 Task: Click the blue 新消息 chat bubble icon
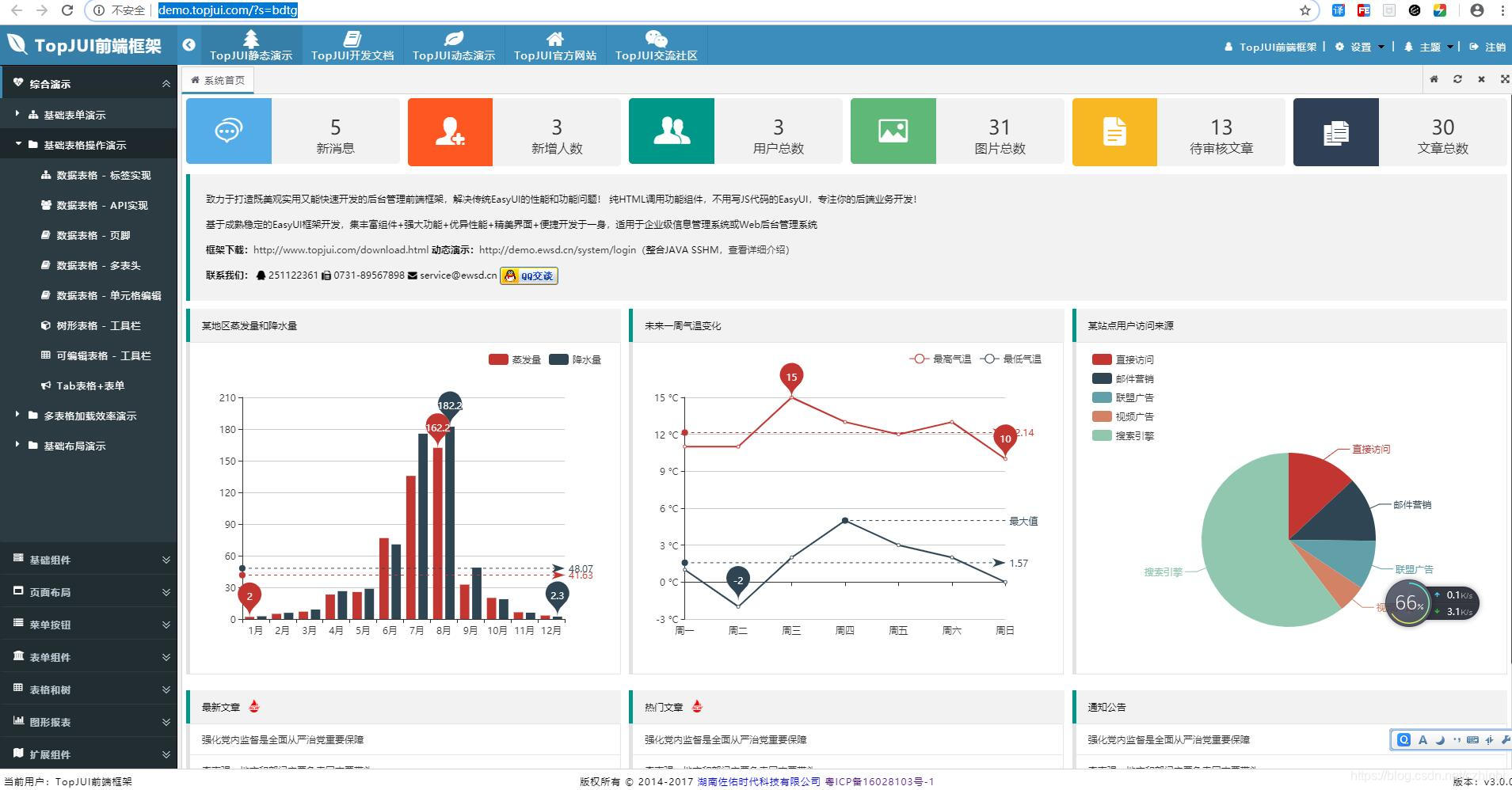(x=229, y=131)
